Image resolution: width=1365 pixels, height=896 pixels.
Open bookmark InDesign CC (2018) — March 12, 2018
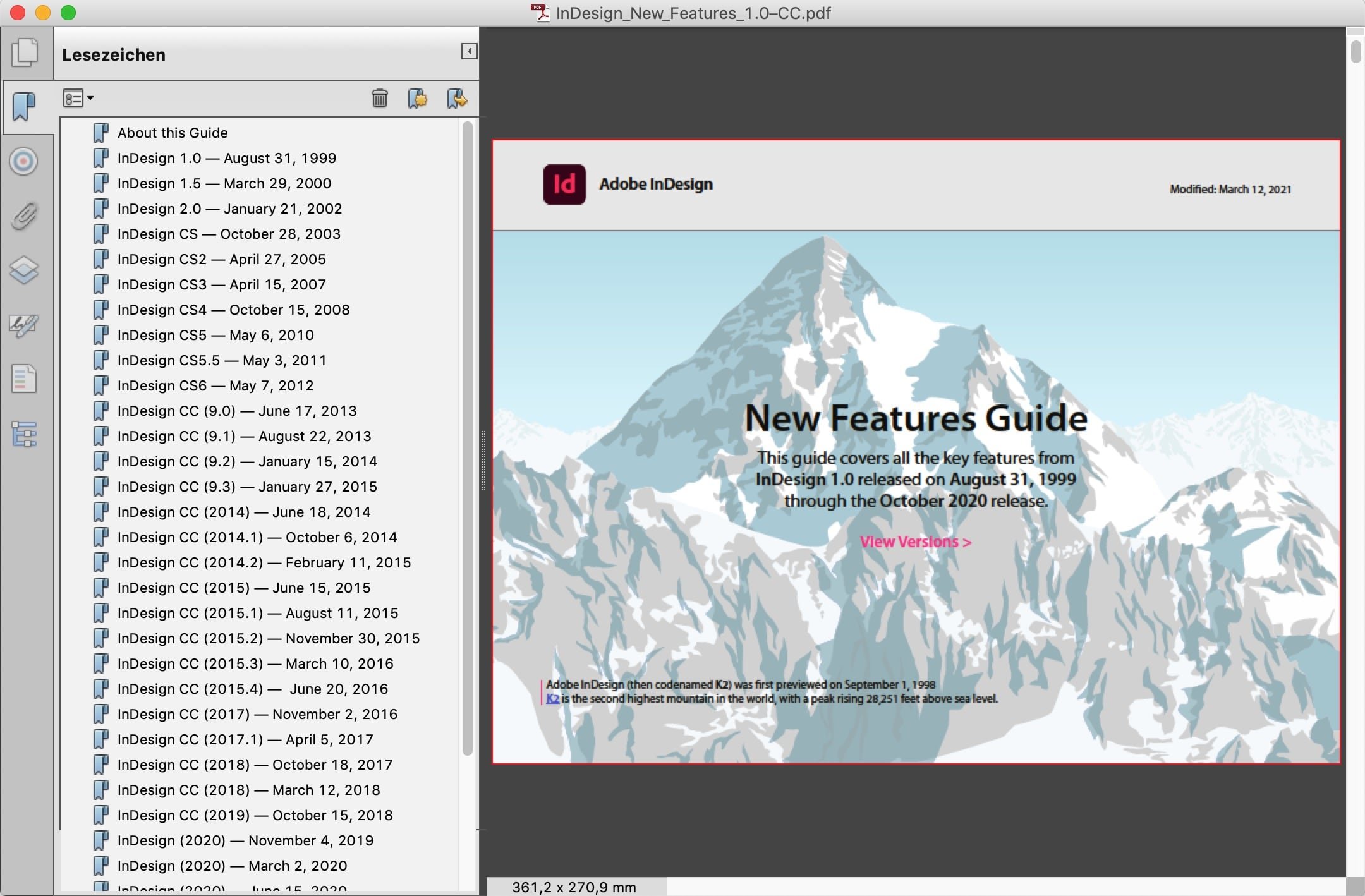[x=249, y=790]
